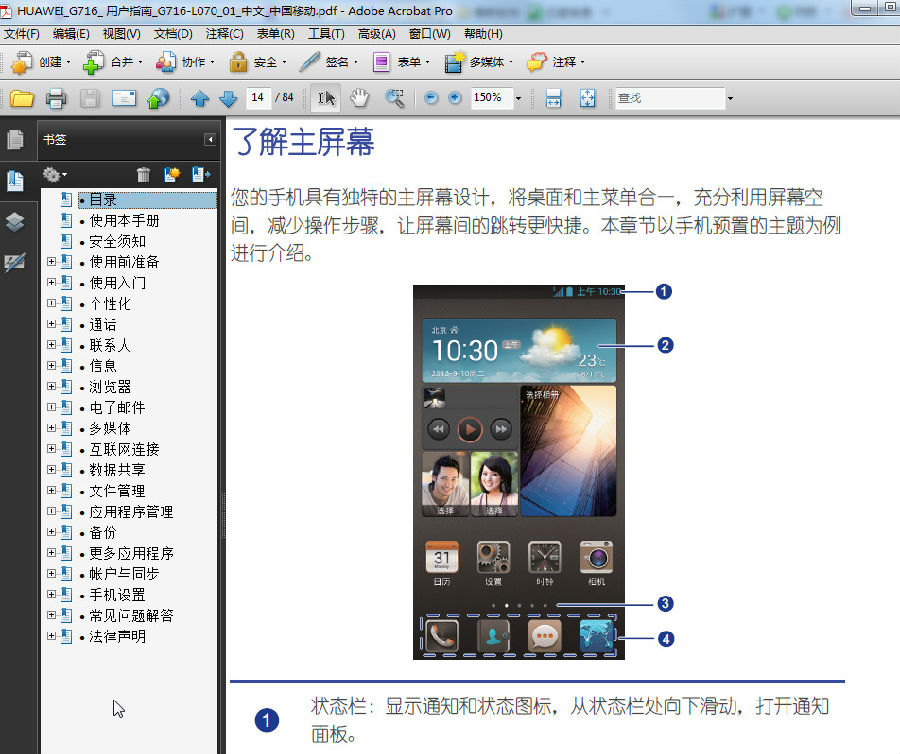This screenshot has width=900, height=754.
Task: Click the page number field showing 14
Action: [x=258, y=98]
